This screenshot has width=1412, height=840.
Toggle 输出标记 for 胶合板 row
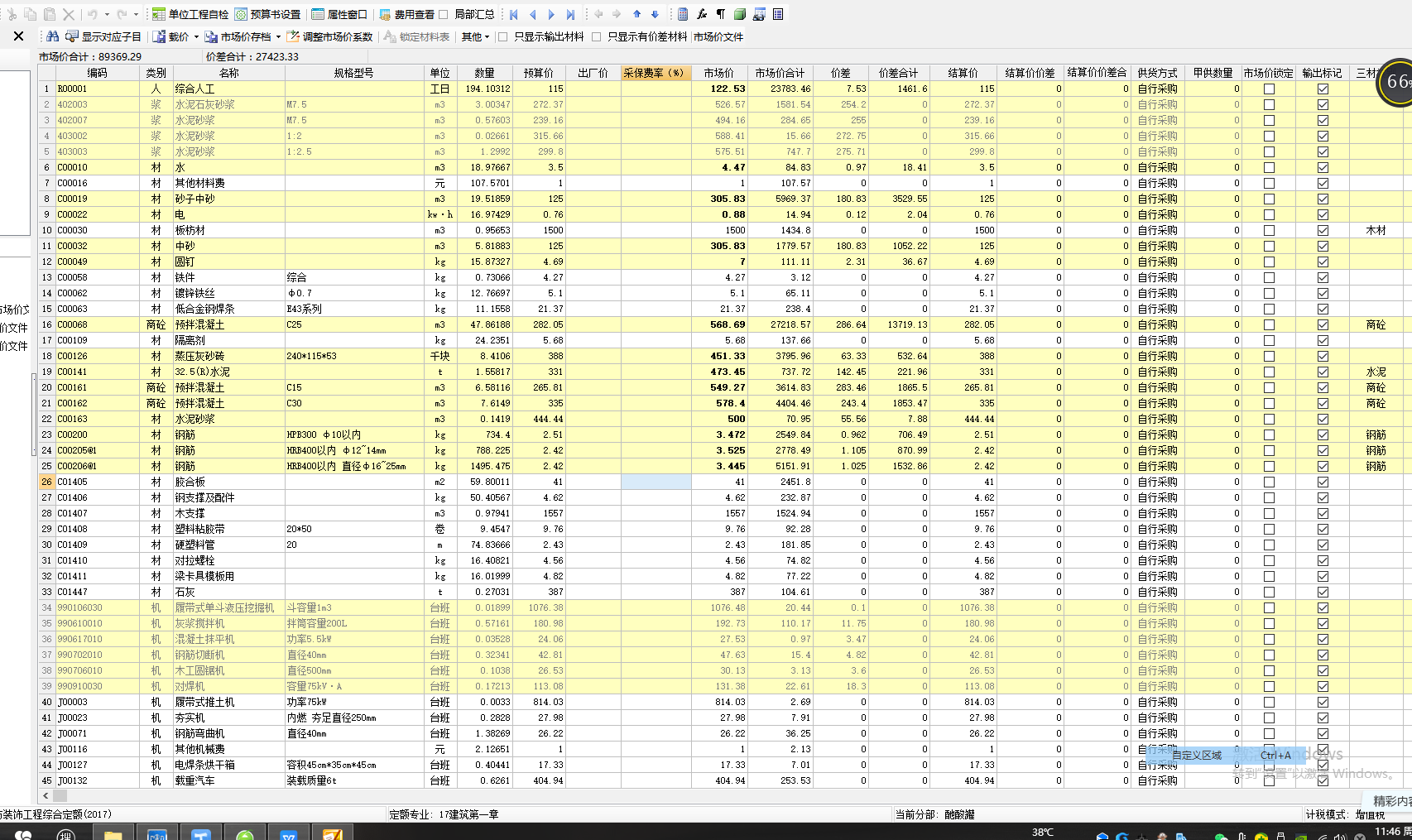point(1323,482)
